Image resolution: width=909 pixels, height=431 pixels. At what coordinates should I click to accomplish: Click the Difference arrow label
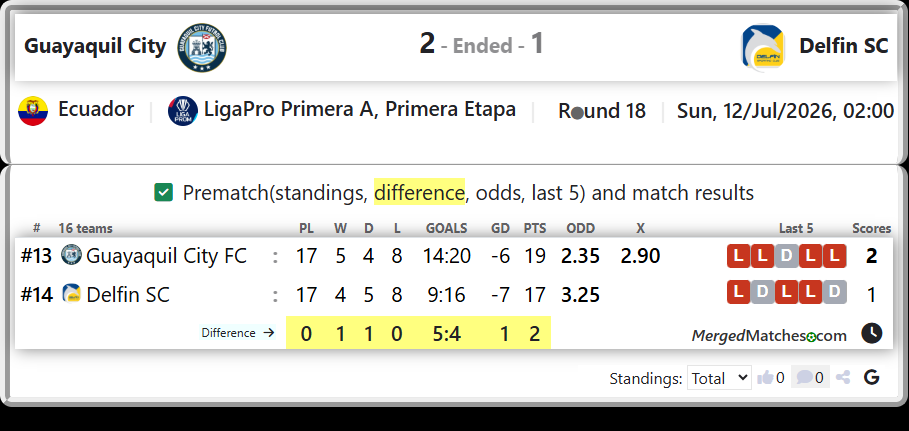[x=237, y=333]
